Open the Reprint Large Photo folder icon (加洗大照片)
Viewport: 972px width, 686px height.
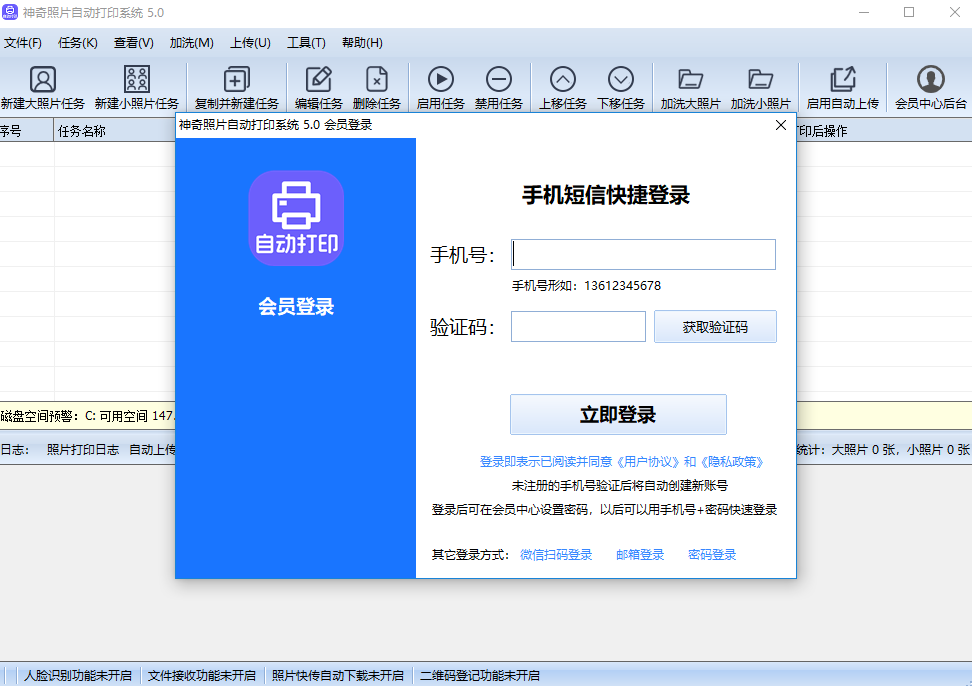[690, 80]
